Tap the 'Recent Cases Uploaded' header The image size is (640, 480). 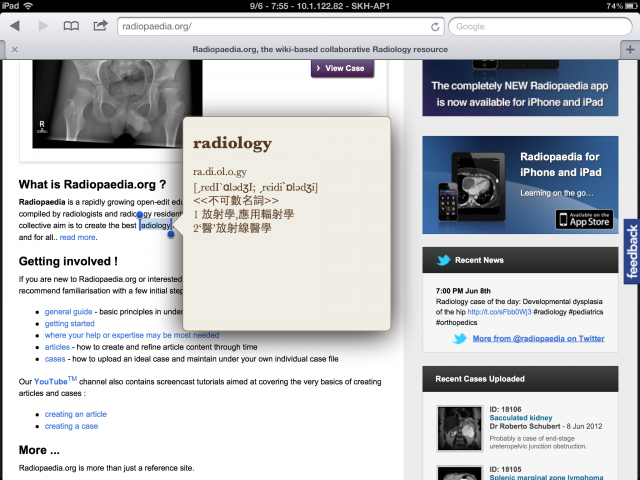(x=520, y=379)
